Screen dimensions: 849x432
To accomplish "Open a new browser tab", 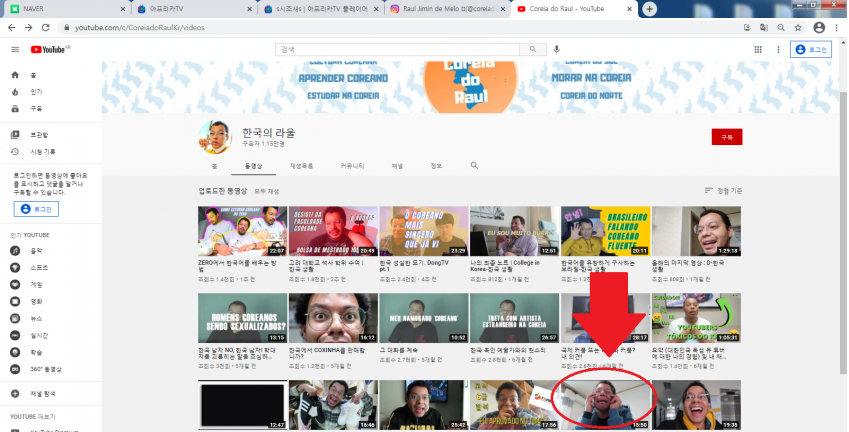I will click(x=650, y=9).
